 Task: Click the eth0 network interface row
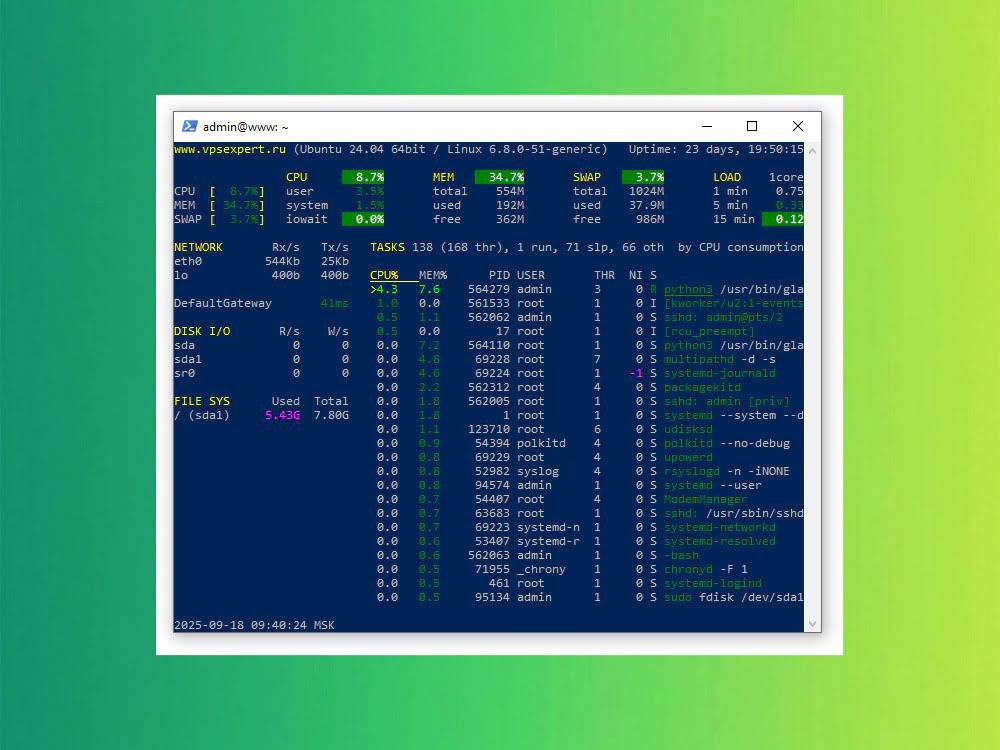261,261
